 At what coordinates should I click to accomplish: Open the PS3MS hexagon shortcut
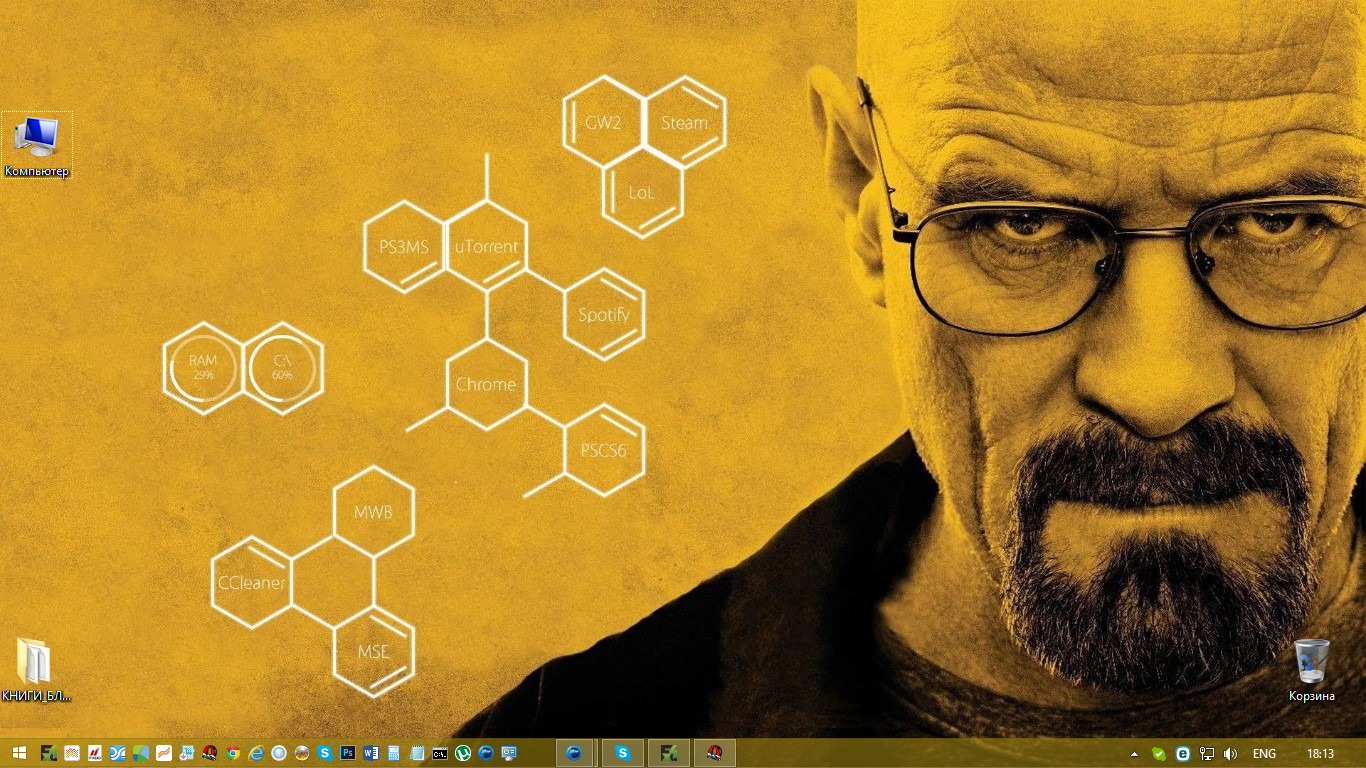pos(404,246)
